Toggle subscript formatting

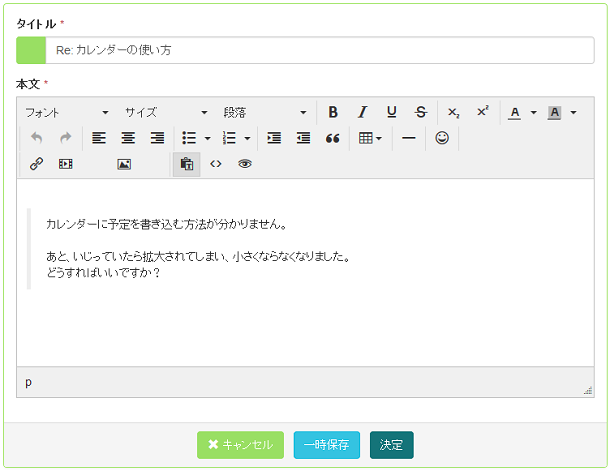pyautogui.click(x=453, y=112)
